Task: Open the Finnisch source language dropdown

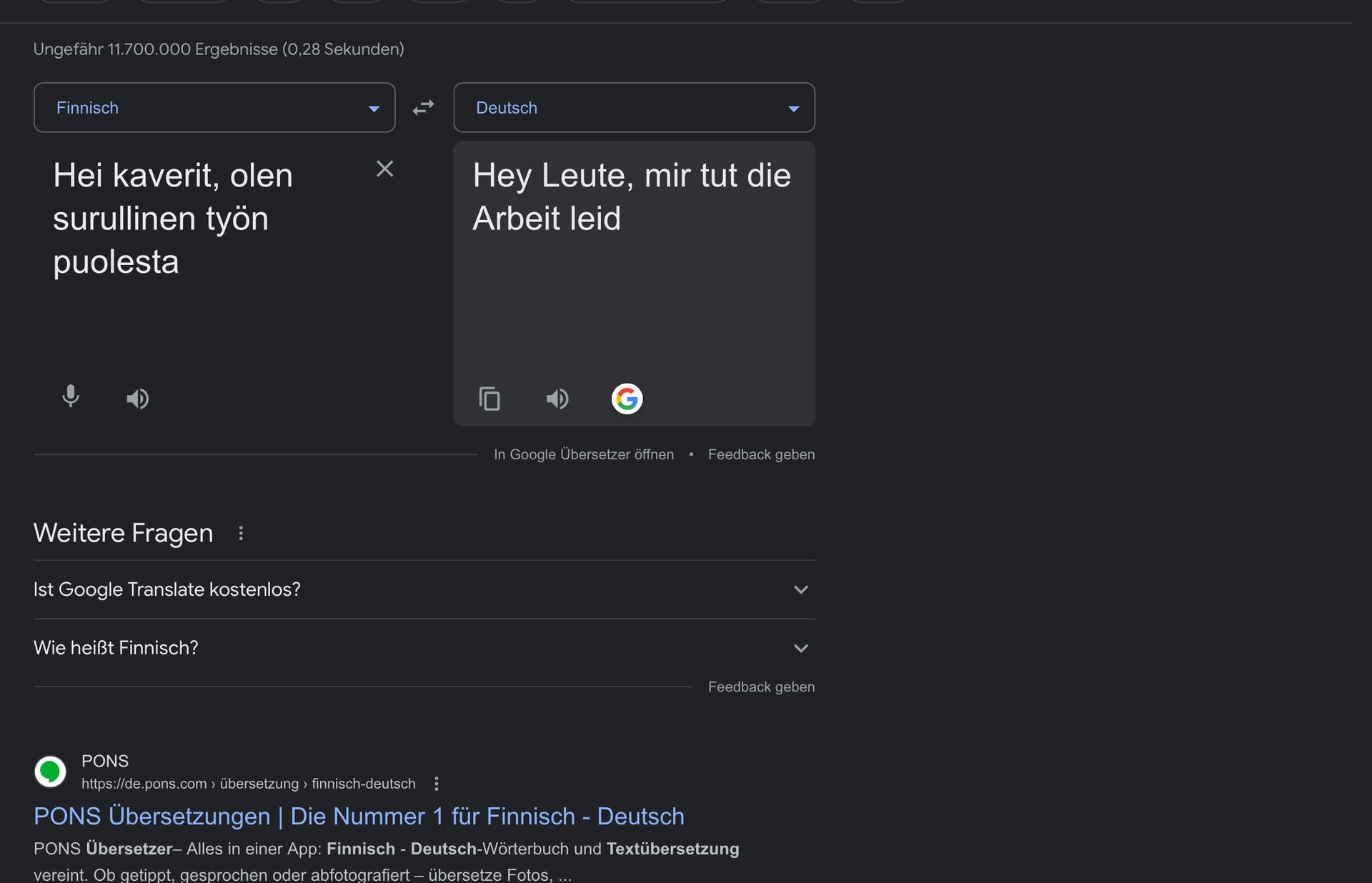Action: tap(214, 108)
